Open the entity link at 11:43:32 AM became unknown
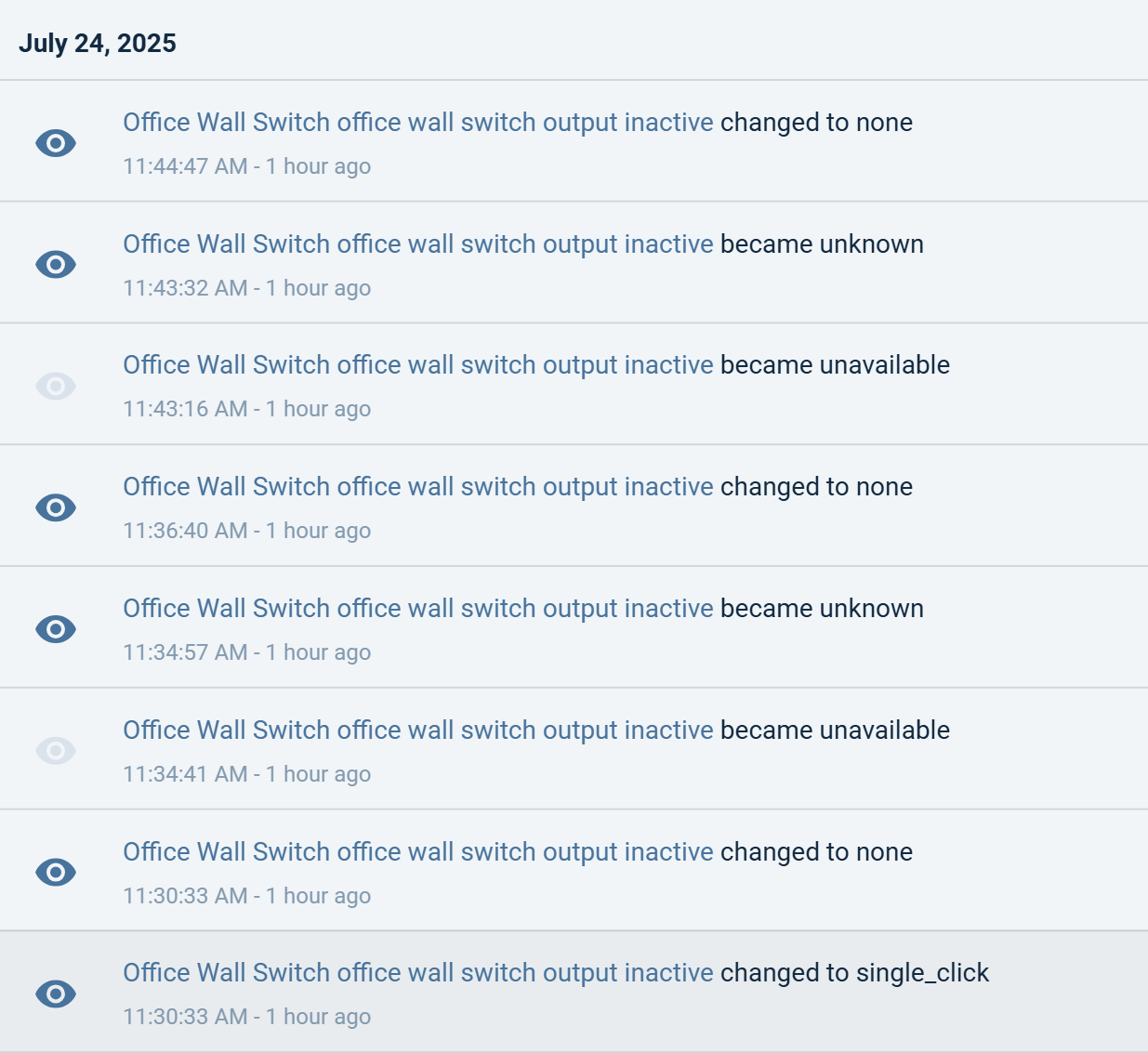 pyautogui.click(x=418, y=244)
